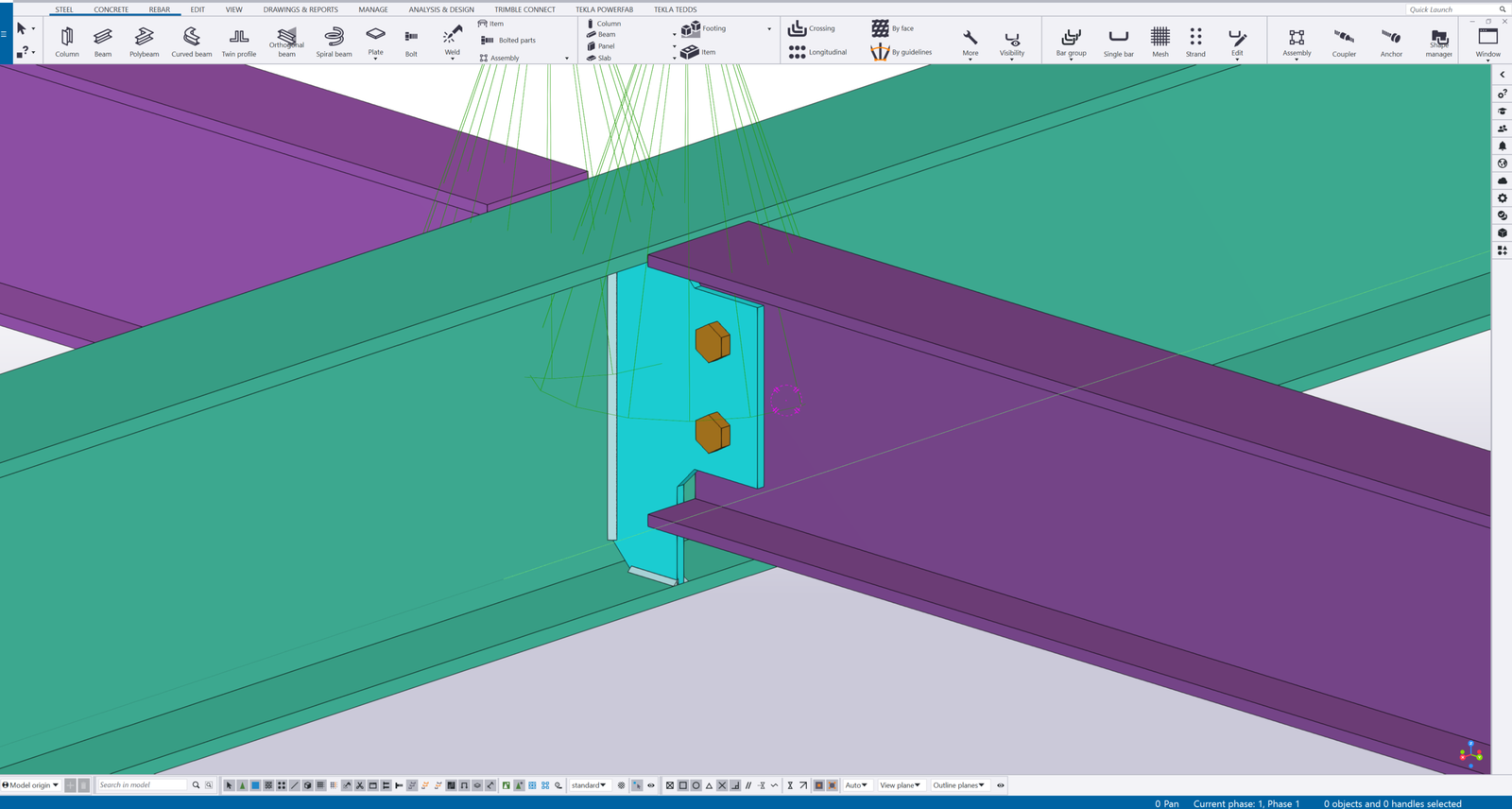Switch to the ANALYSIS & DESIGN tab
This screenshot has height=809, width=1512.
[441, 9]
